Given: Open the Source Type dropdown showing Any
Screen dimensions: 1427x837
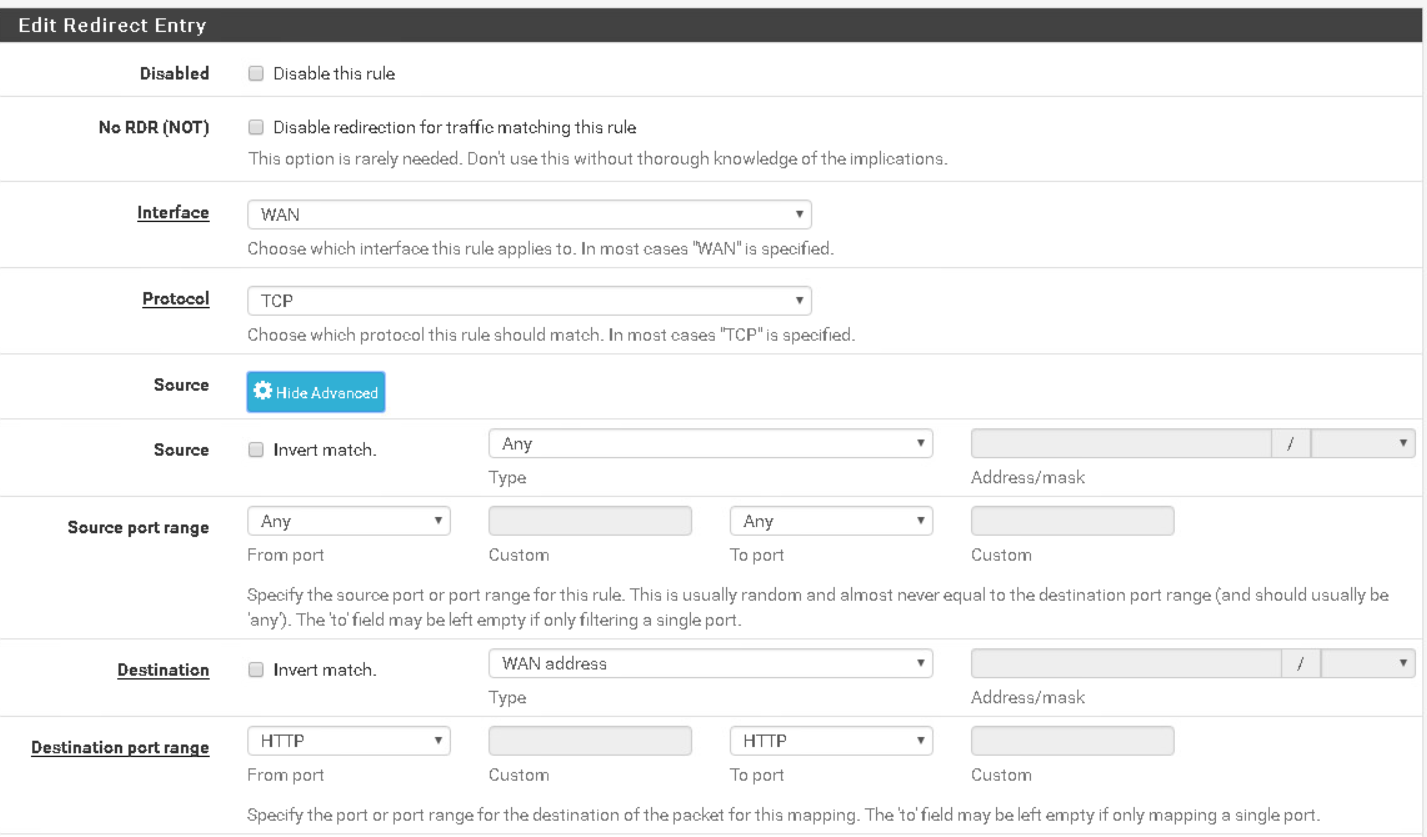Looking at the screenshot, I should [x=711, y=443].
